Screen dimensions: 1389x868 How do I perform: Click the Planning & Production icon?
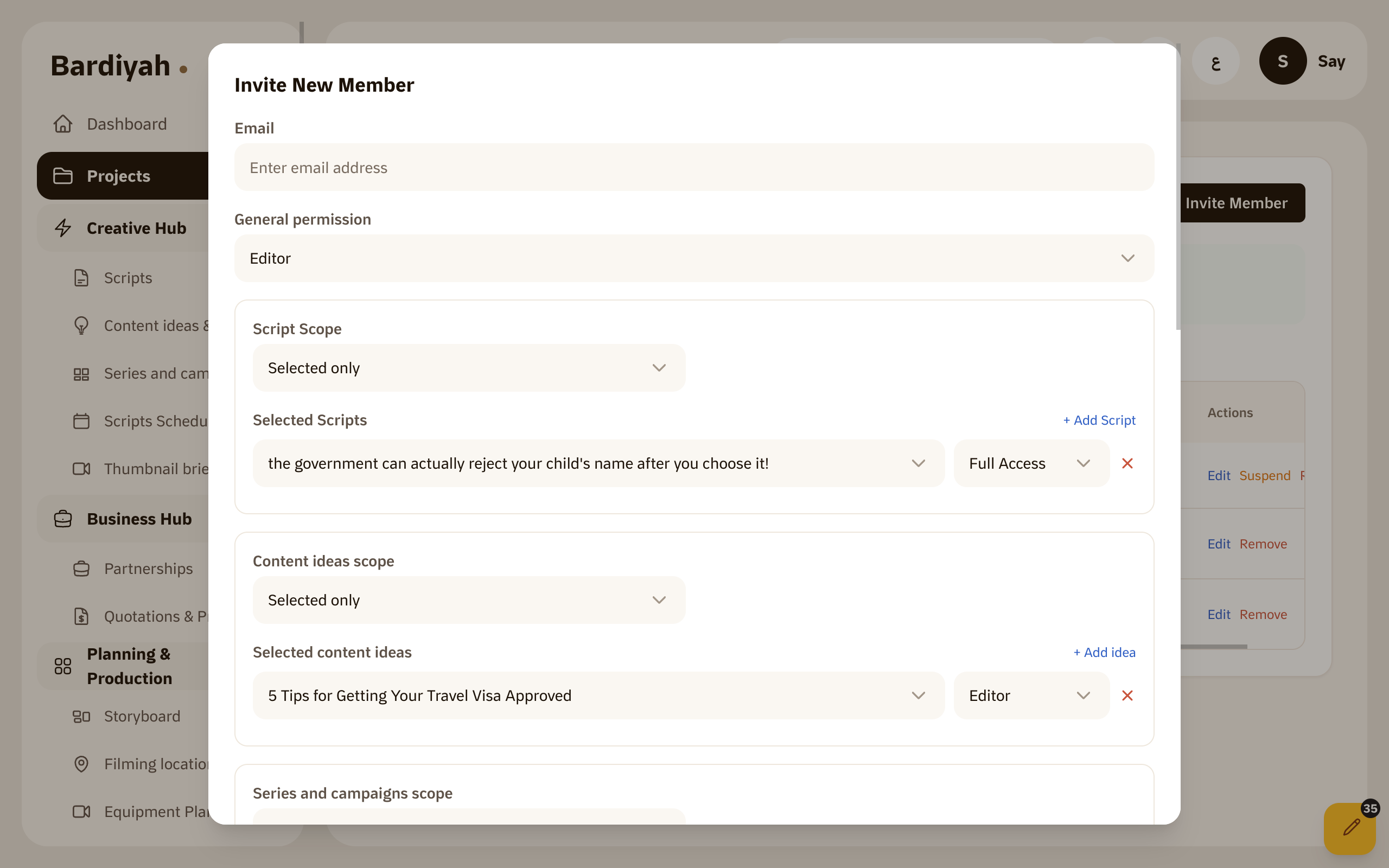tap(63, 666)
